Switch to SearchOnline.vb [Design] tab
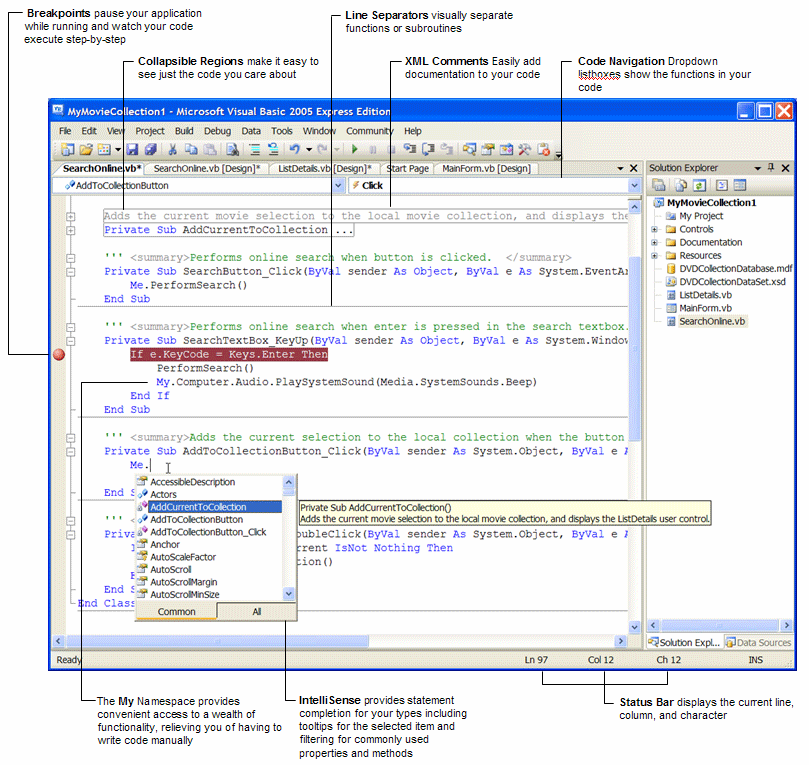 [x=207, y=169]
